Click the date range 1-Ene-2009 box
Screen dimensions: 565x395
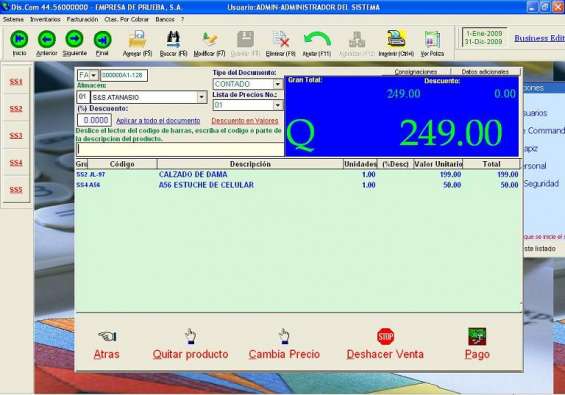484,37
